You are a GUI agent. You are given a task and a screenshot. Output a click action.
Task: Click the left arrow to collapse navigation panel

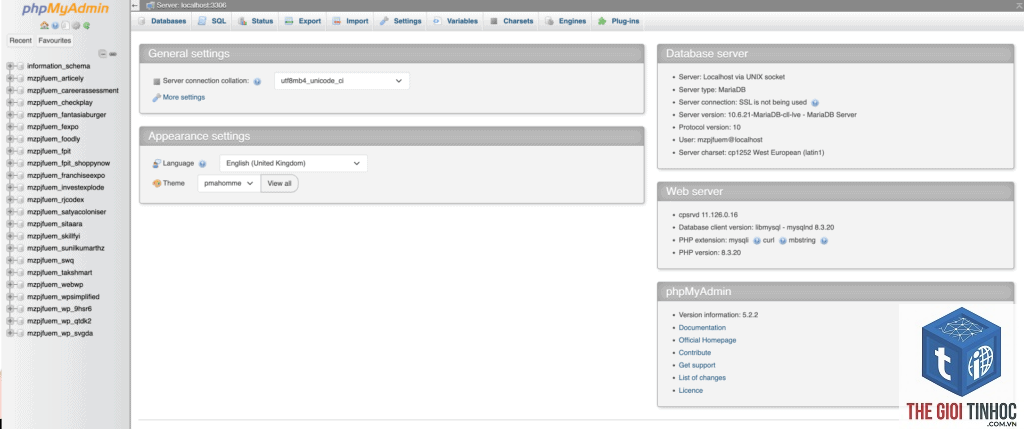coord(135,5)
